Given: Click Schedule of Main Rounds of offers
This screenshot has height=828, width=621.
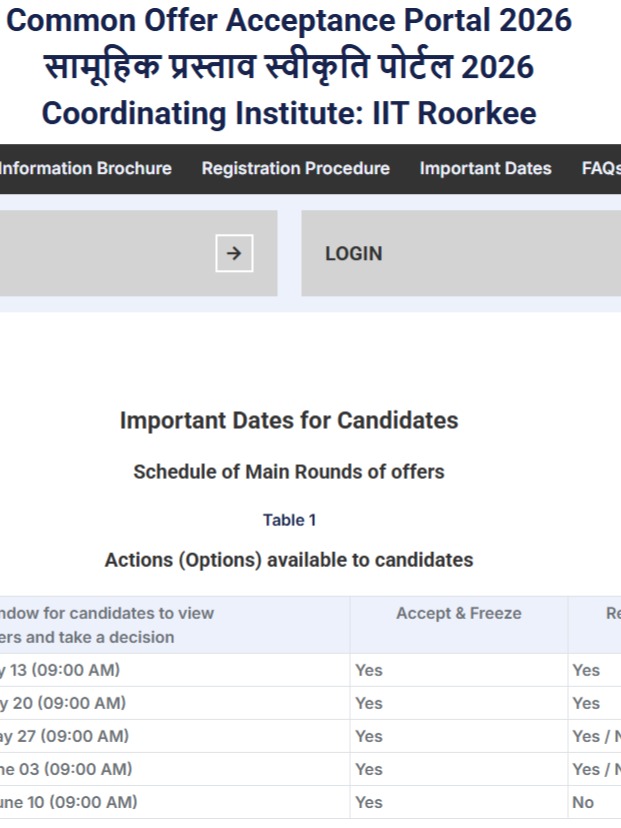Looking at the screenshot, I should click(x=289, y=471).
